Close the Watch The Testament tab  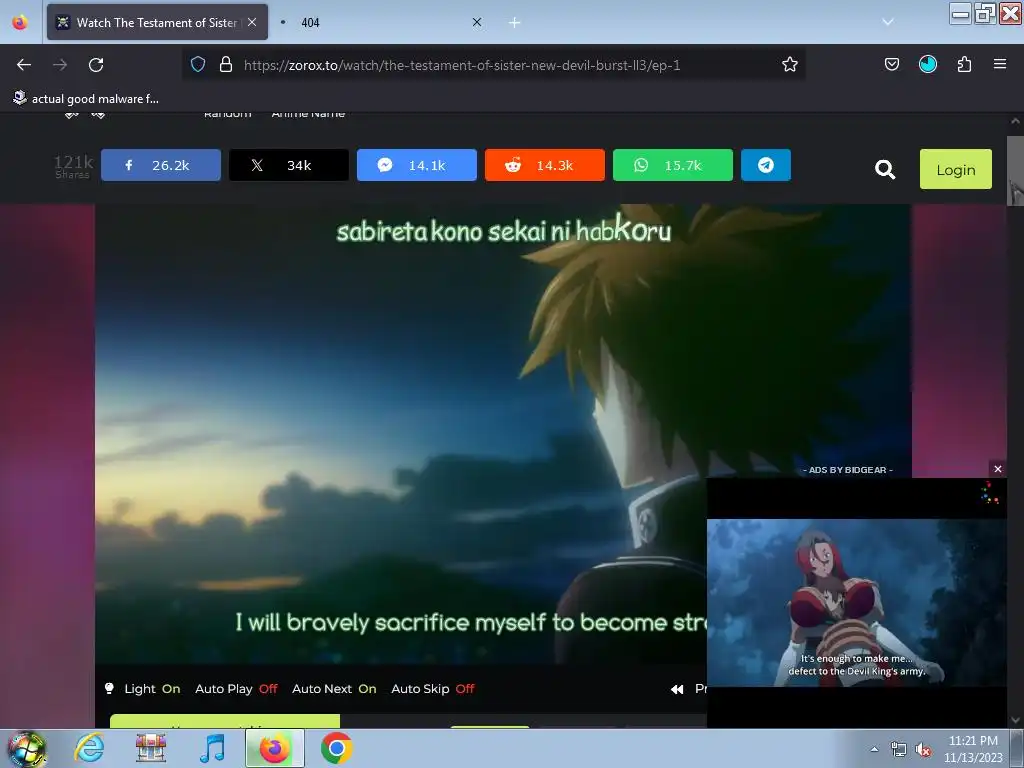click(x=252, y=22)
